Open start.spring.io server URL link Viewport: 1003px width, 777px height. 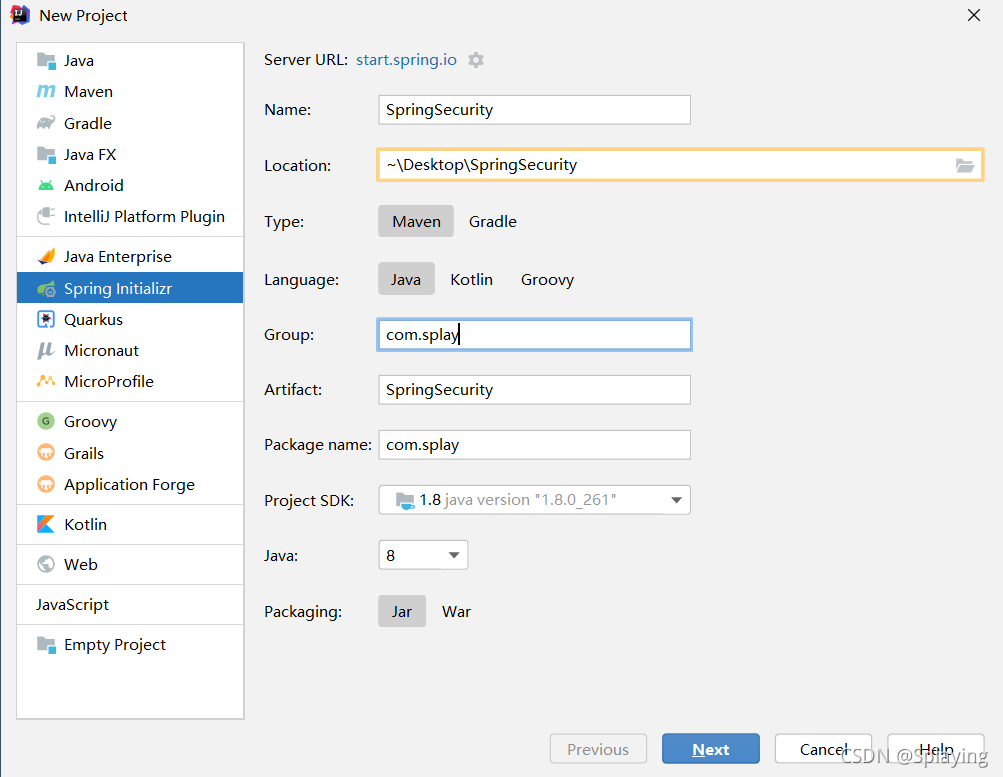pyautogui.click(x=406, y=59)
